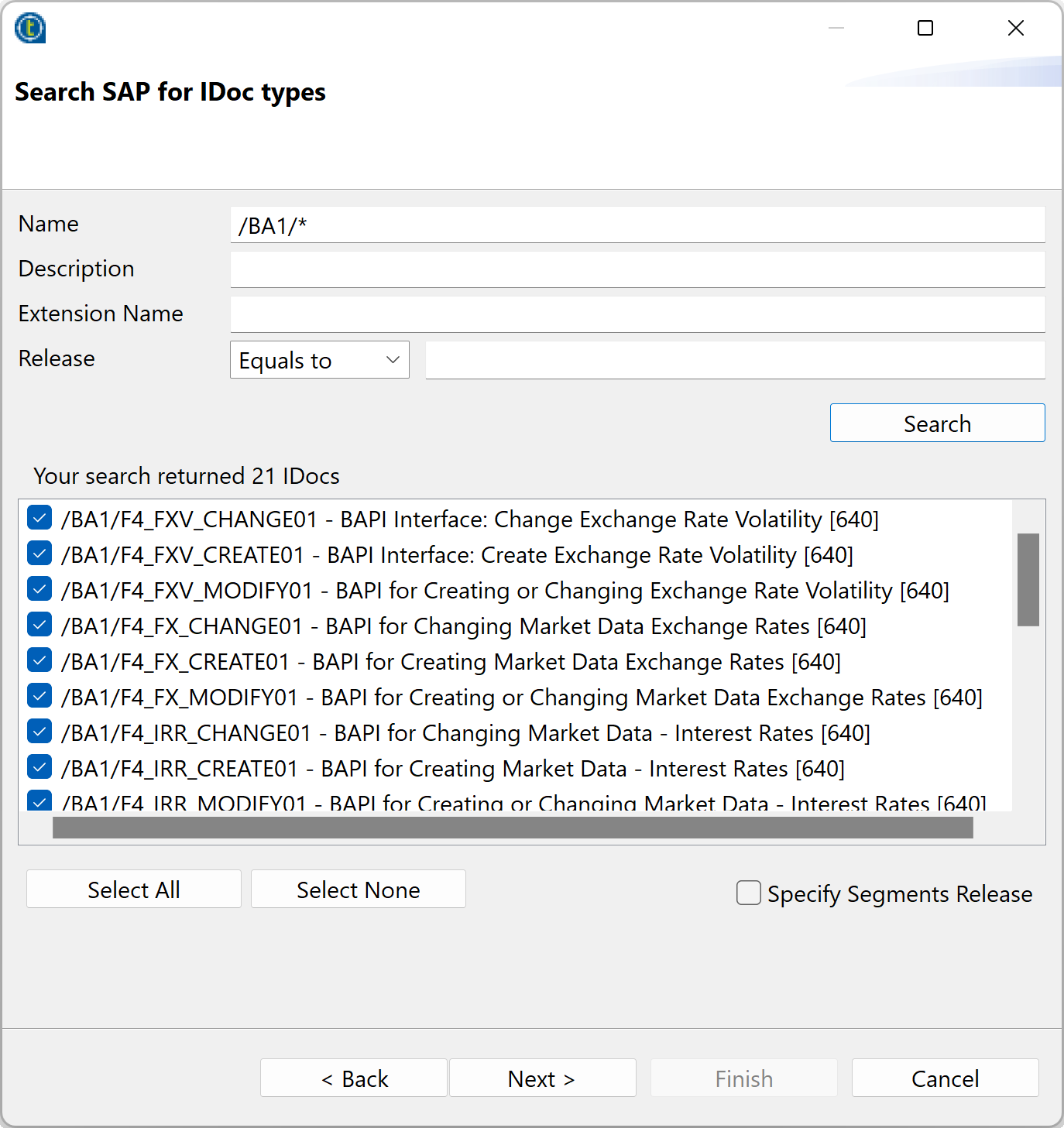Uncheck the /BA1/F4_FXV_CHANGE01 IDoc entry
1064x1128 pixels.
tap(39, 517)
